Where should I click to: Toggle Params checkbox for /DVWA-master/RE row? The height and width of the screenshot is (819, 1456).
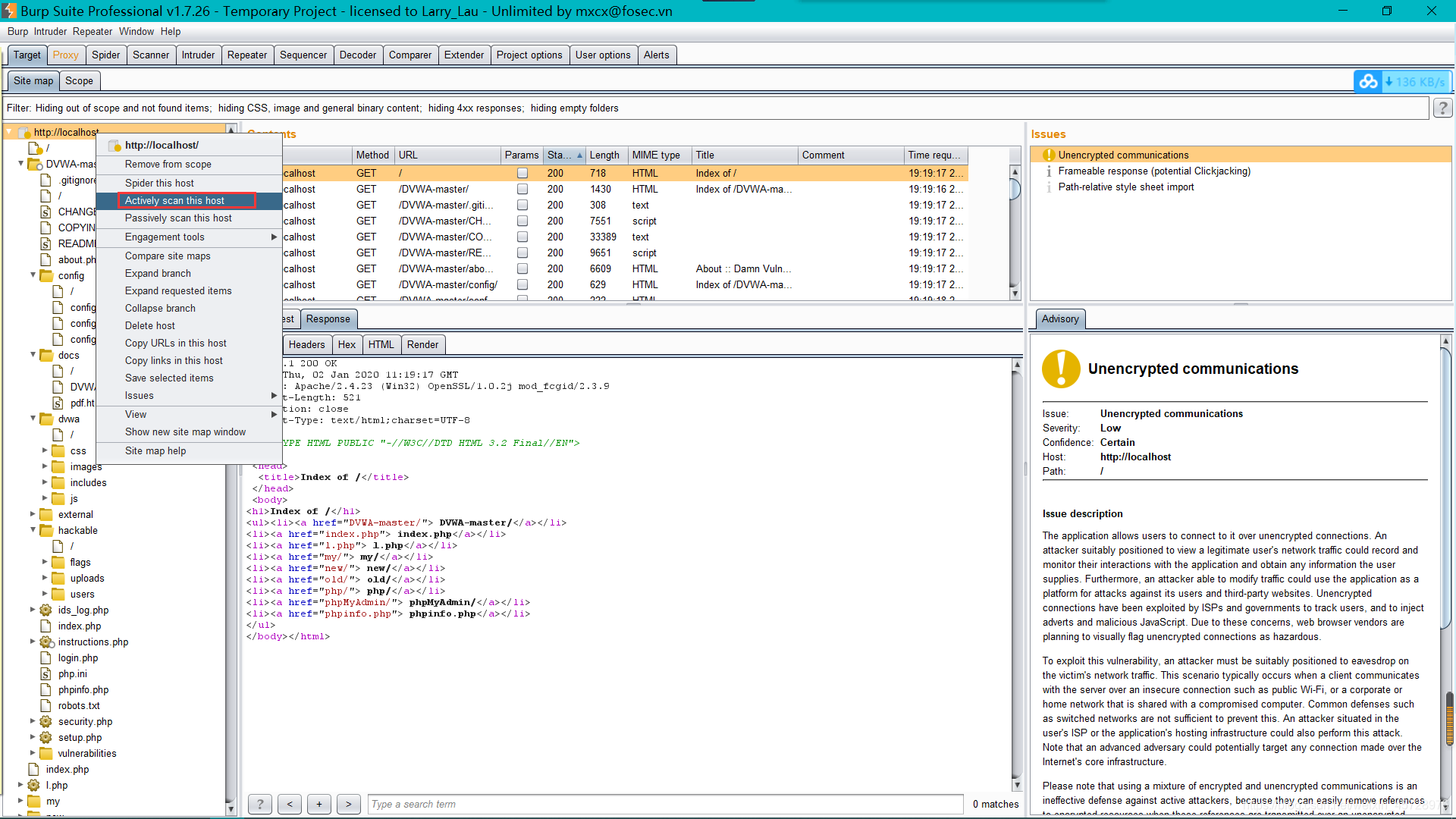(522, 253)
